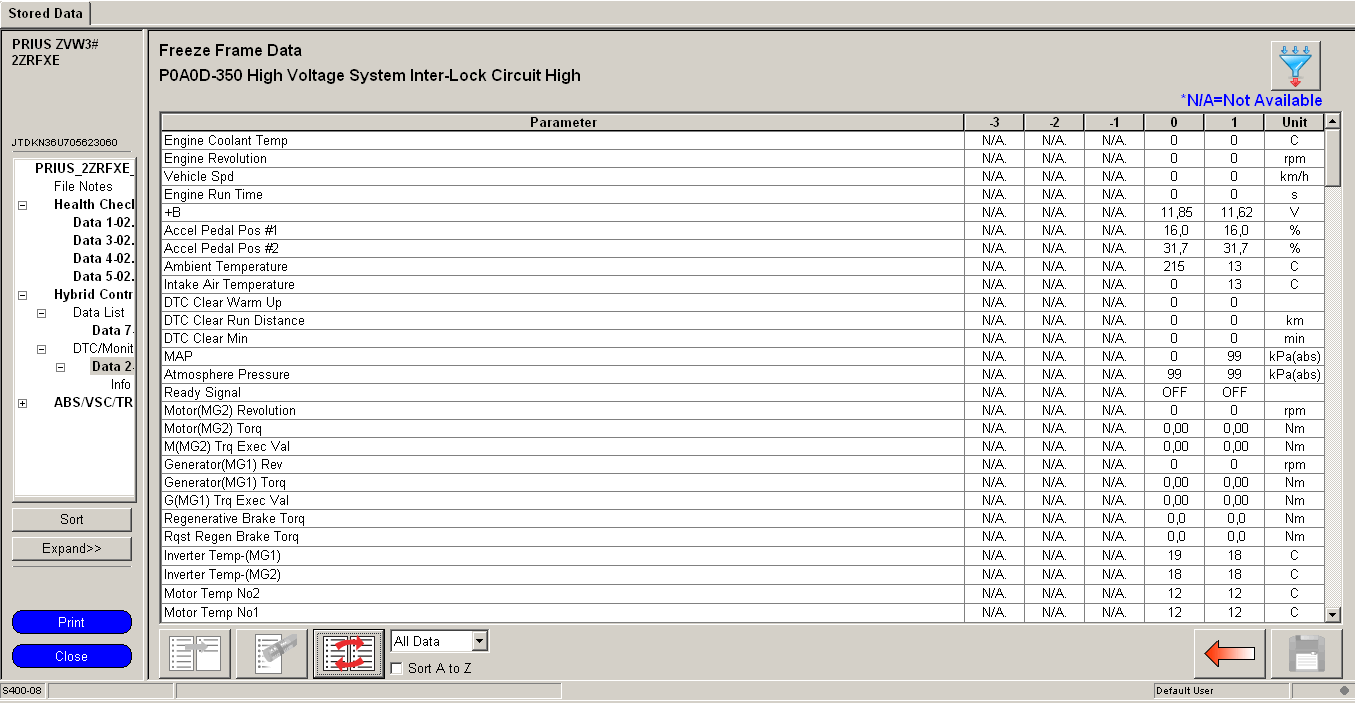Image resolution: width=1355 pixels, height=703 pixels.
Task: Click the floppy disk save icon
Action: tap(1306, 655)
